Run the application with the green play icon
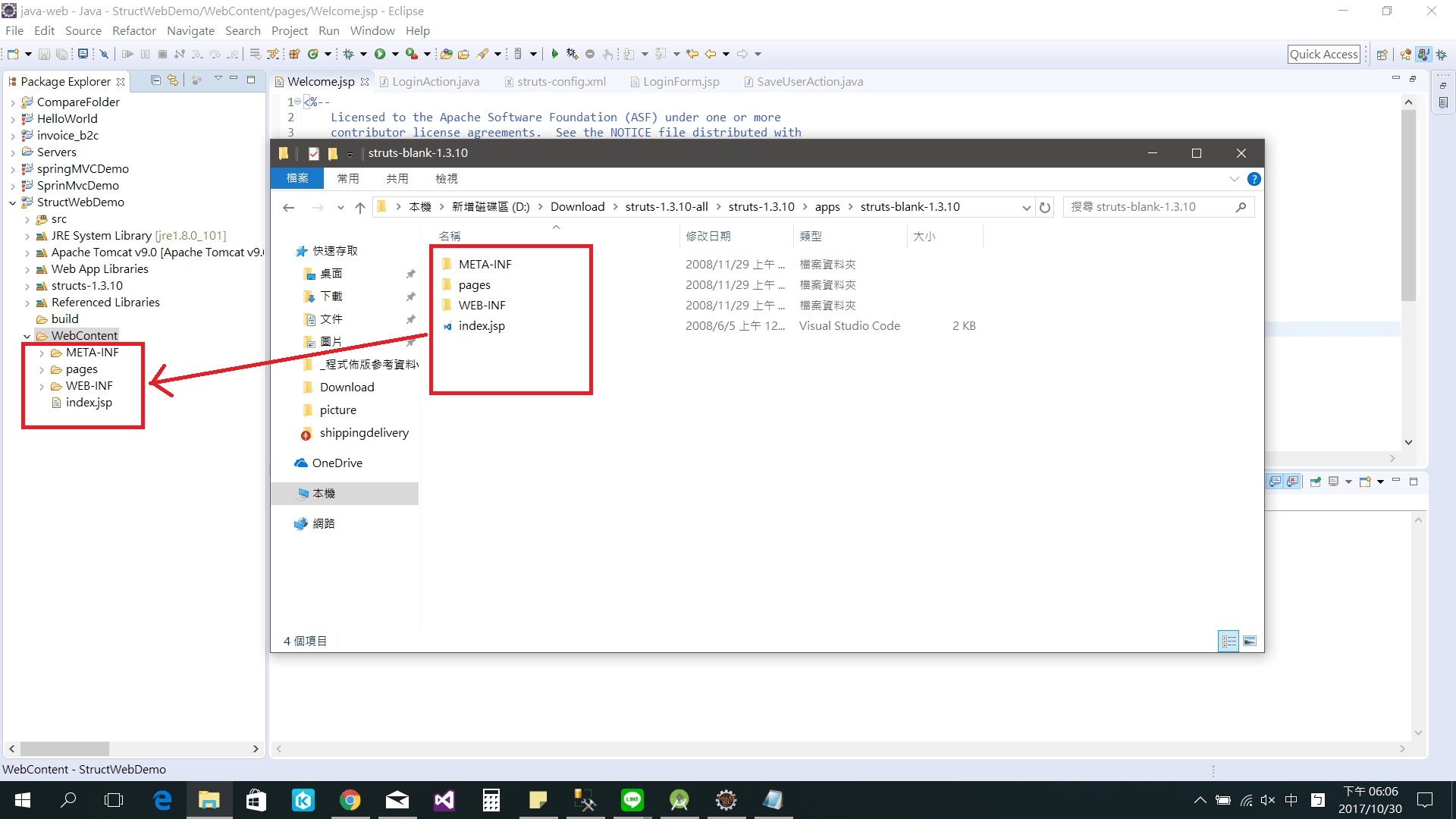Image resolution: width=1456 pixels, height=819 pixels. tap(381, 53)
